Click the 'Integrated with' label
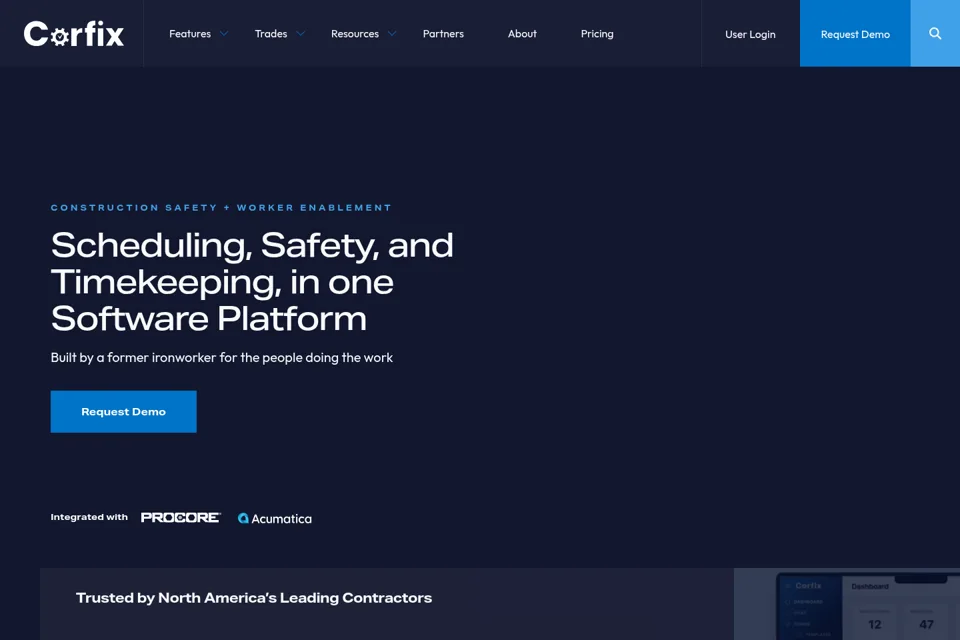 coord(89,517)
